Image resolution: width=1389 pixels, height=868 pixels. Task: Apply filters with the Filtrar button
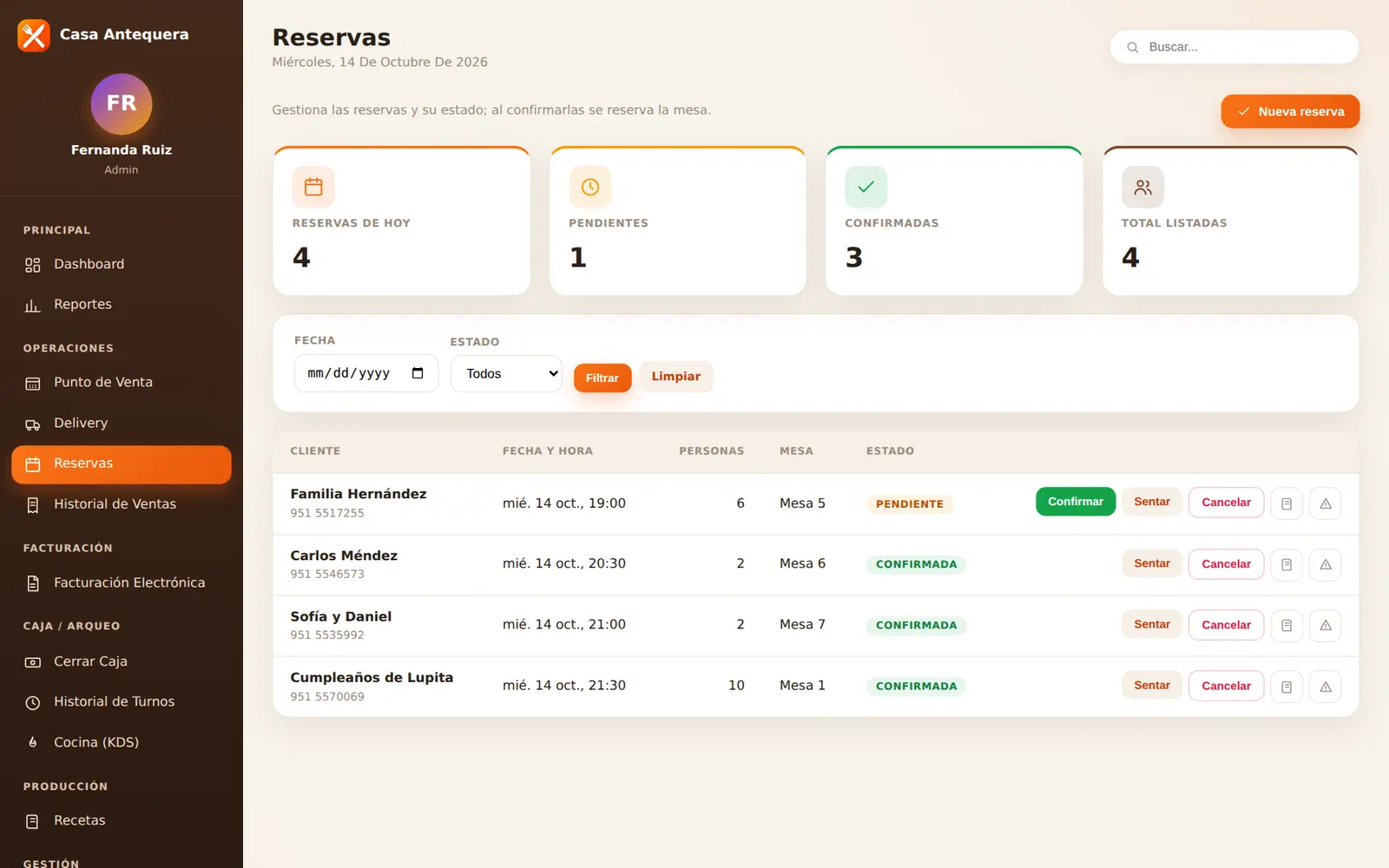(x=602, y=378)
